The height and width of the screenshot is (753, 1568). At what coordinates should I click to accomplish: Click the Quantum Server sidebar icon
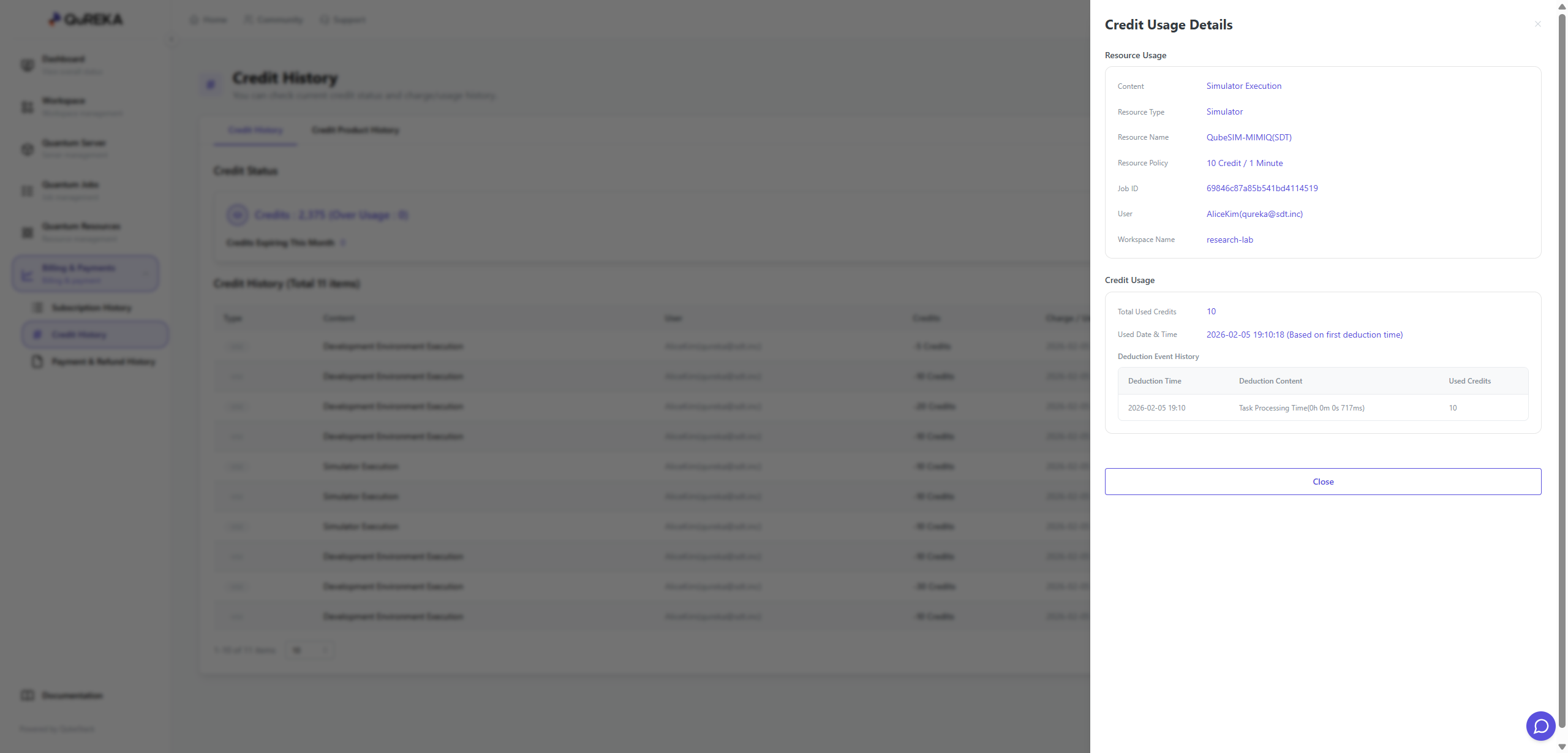pyautogui.click(x=28, y=149)
